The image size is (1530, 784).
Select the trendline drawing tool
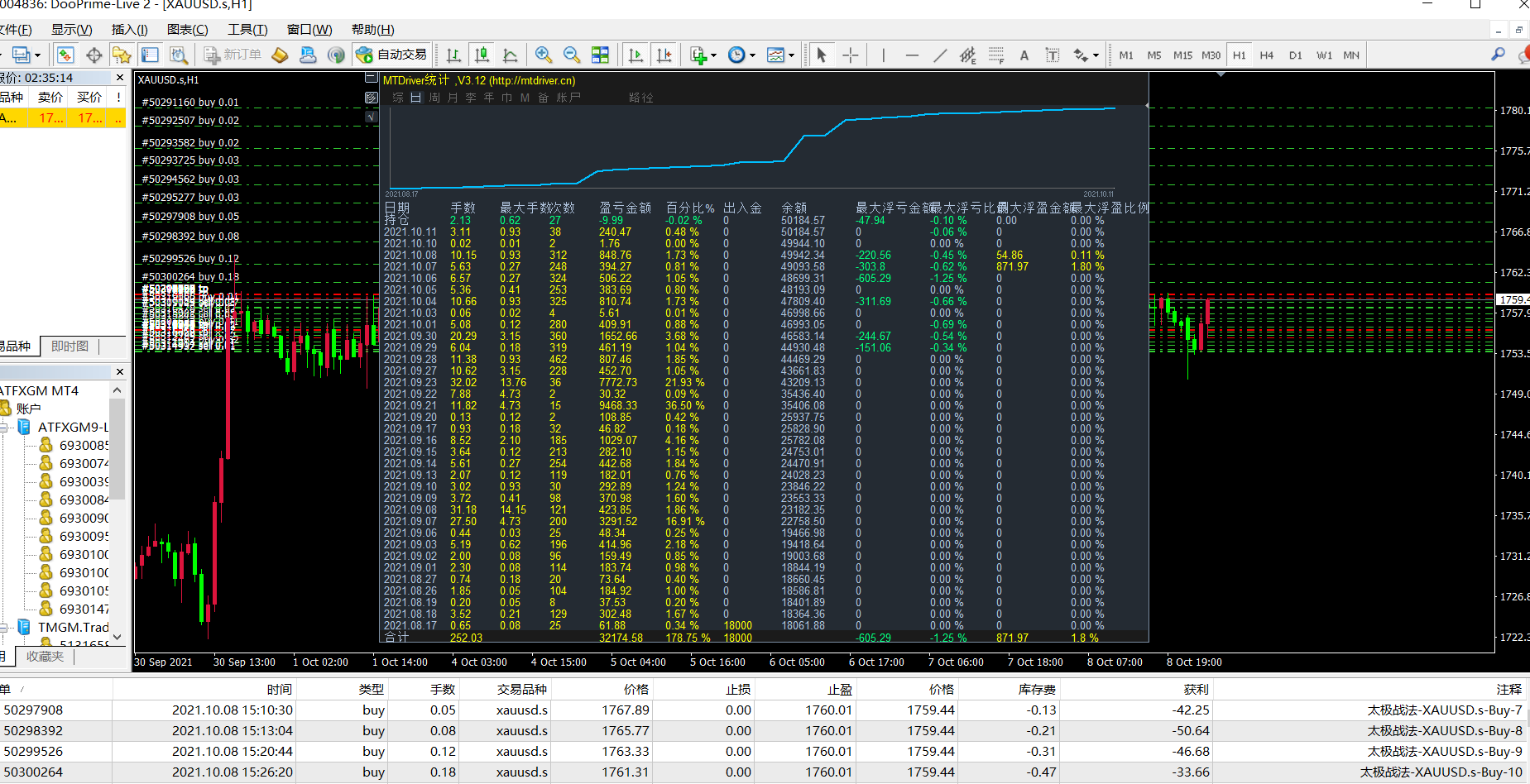(940, 55)
